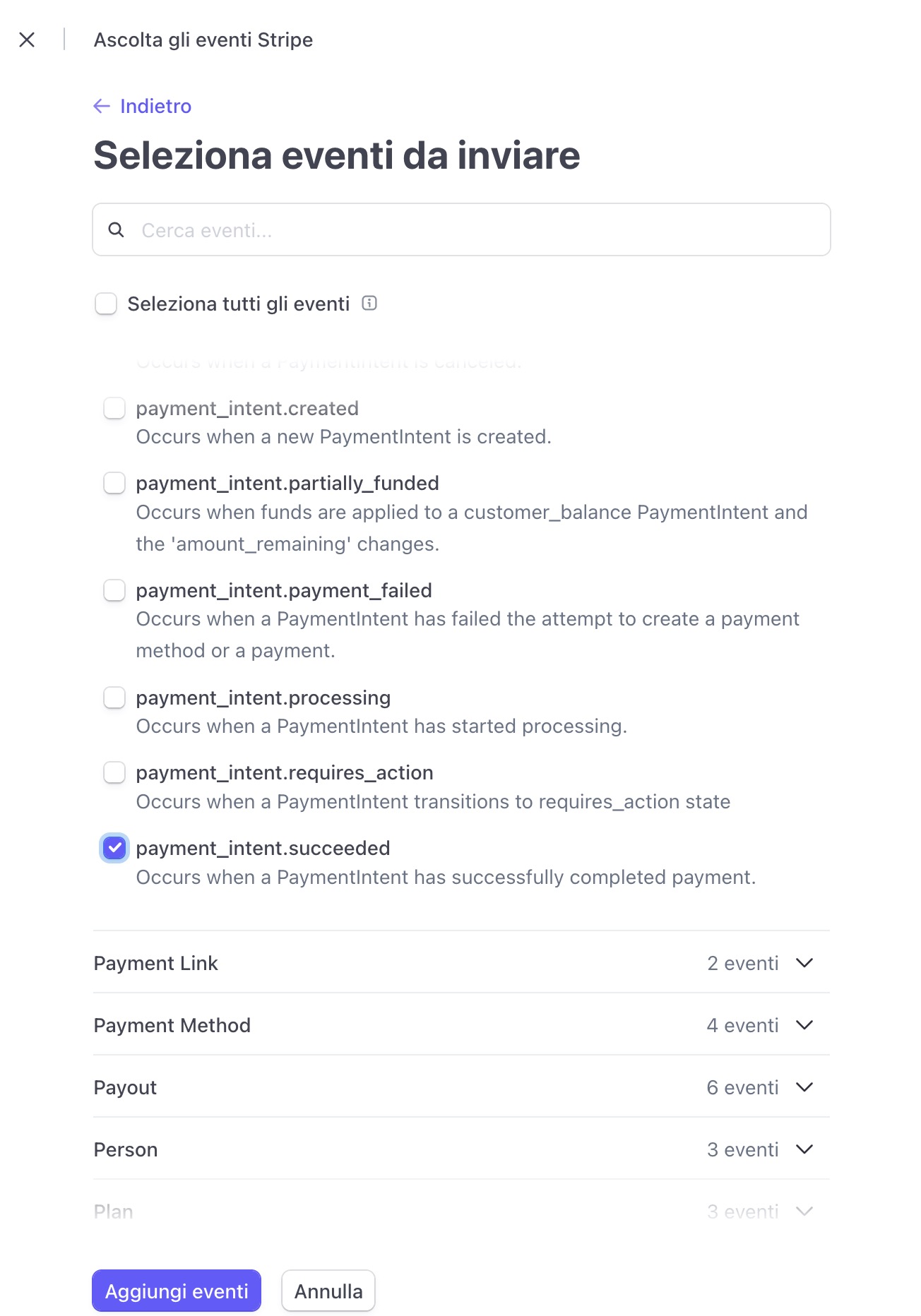
Task: Click the magnifier icon in search box
Action: tap(116, 230)
